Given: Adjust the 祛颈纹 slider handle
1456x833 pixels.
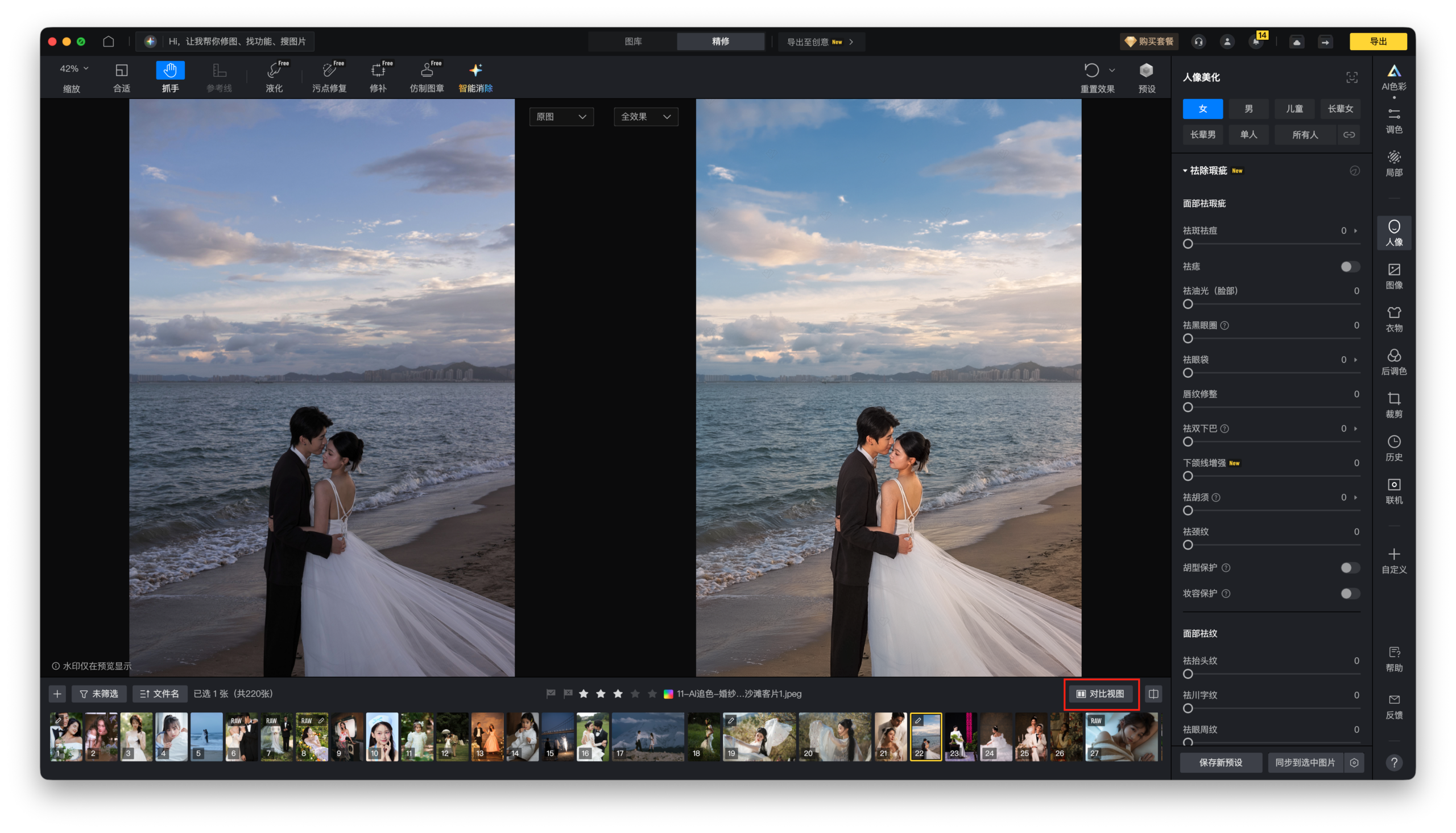Looking at the screenshot, I should (1188, 545).
